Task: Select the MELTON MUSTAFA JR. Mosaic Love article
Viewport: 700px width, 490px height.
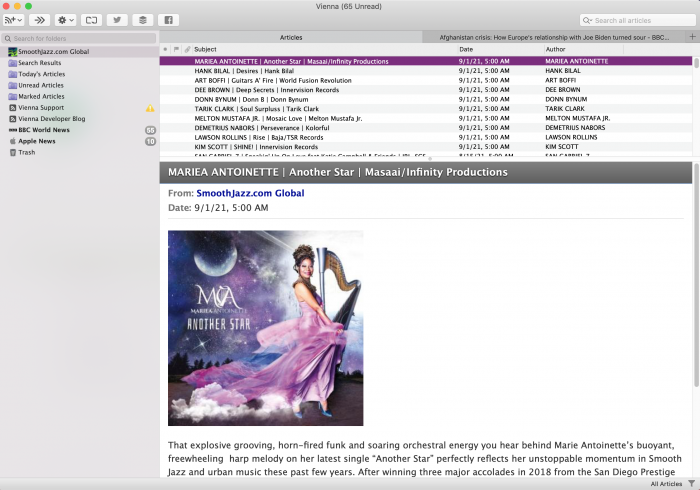Action: pyautogui.click(x=426, y=118)
